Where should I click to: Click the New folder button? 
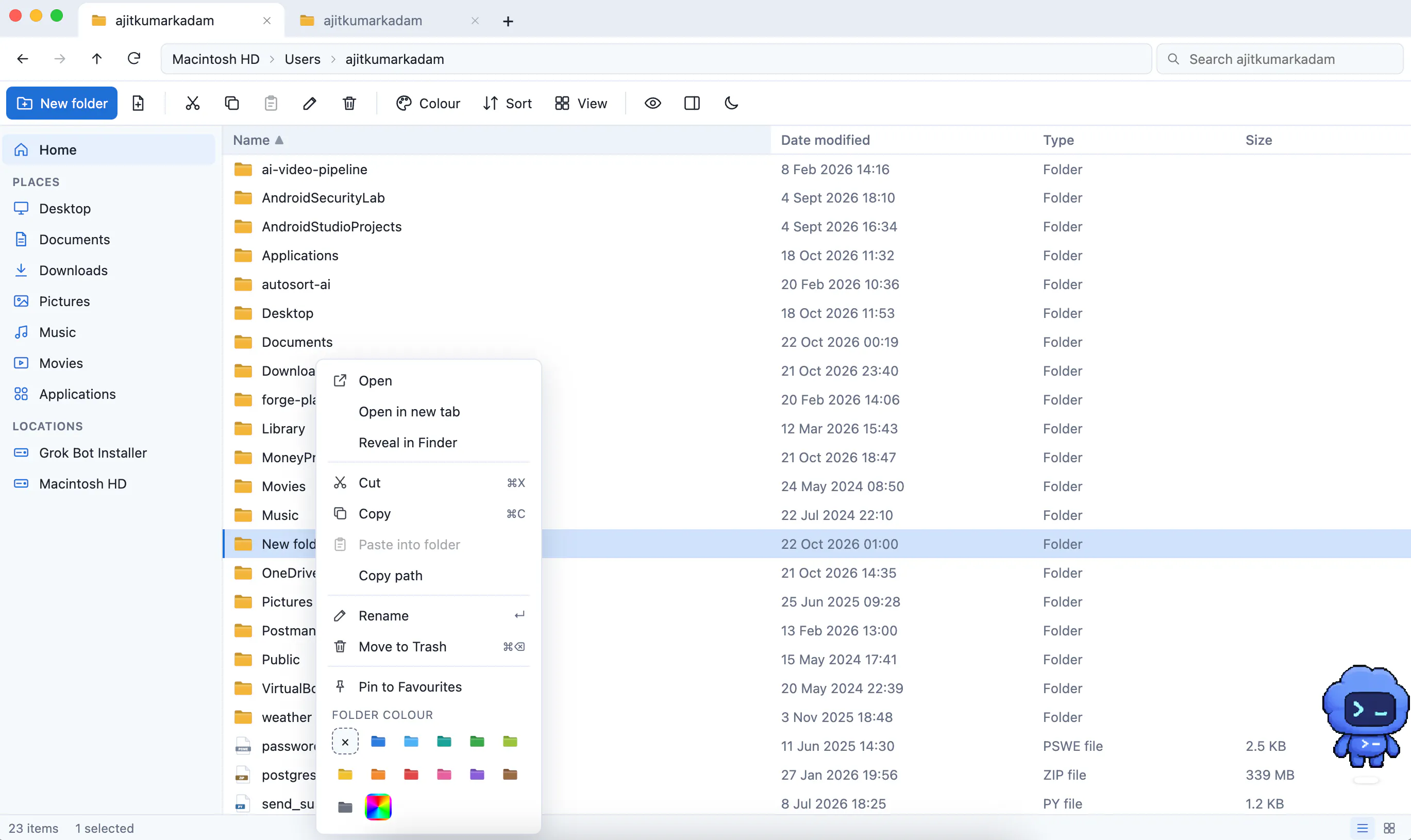[62, 103]
